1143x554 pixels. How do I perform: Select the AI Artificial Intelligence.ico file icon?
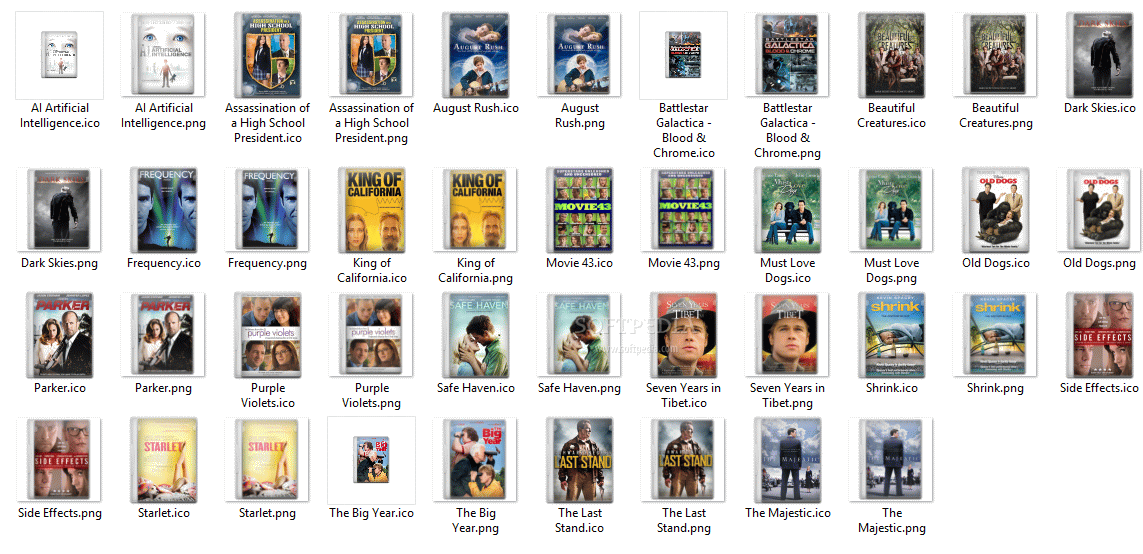pos(59,55)
